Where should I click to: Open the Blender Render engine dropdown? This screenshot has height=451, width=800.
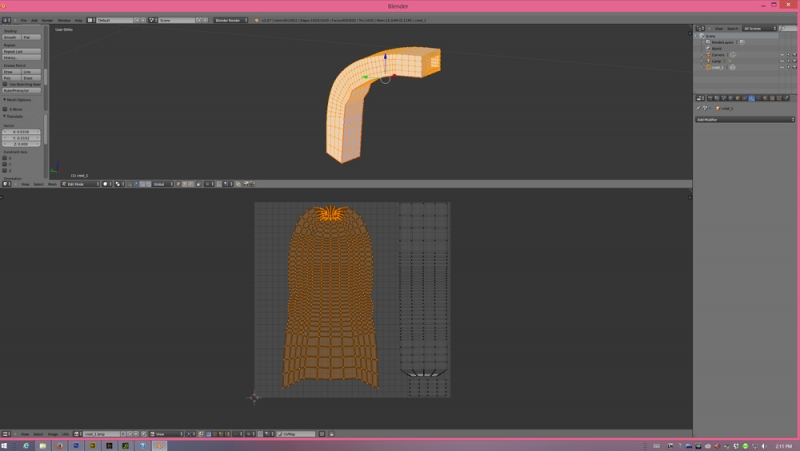click(232, 20)
